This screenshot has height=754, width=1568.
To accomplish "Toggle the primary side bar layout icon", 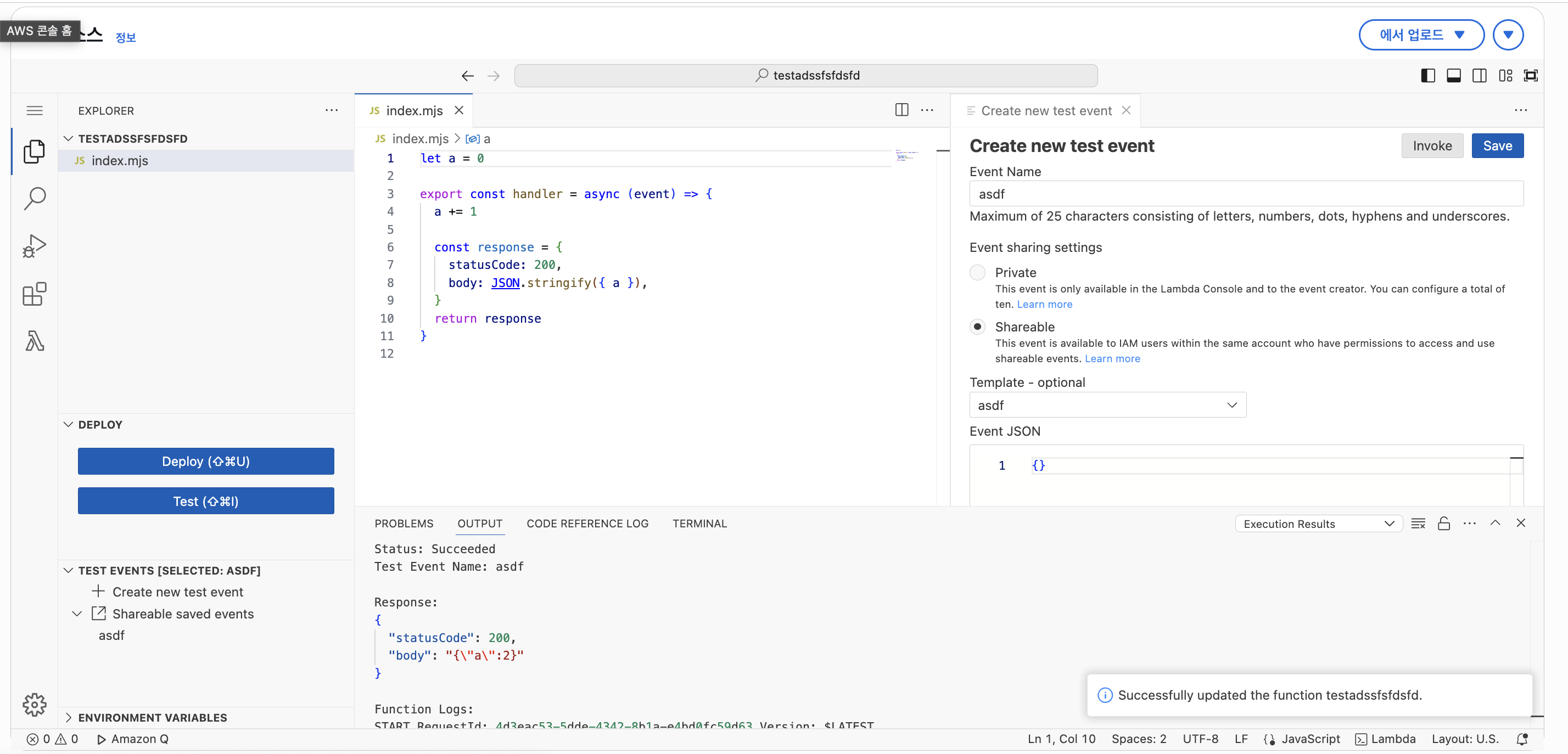I will click(x=1427, y=76).
